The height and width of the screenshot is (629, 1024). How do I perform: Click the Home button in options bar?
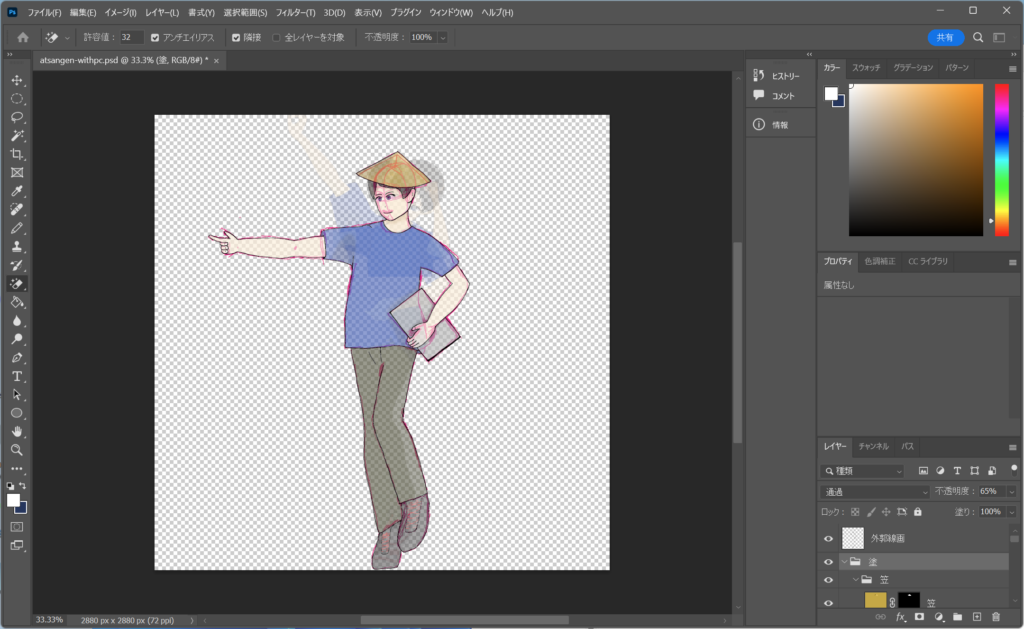click(23, 38)
